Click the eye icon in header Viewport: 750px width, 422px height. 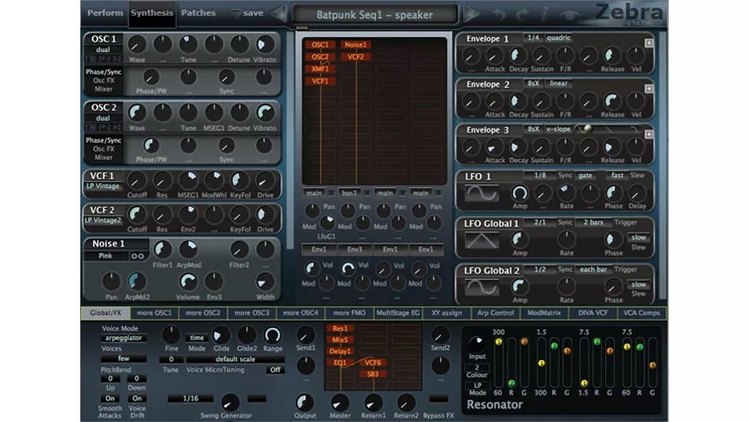[569, 15]
